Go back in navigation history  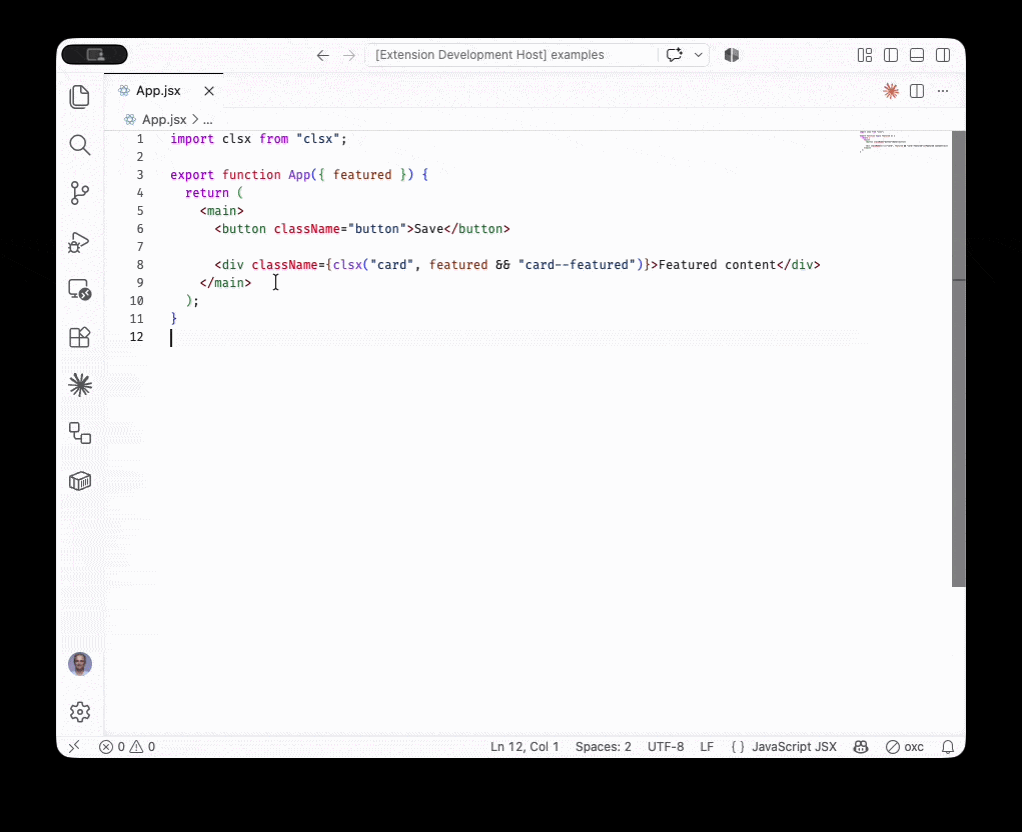(x=323, y=55)
